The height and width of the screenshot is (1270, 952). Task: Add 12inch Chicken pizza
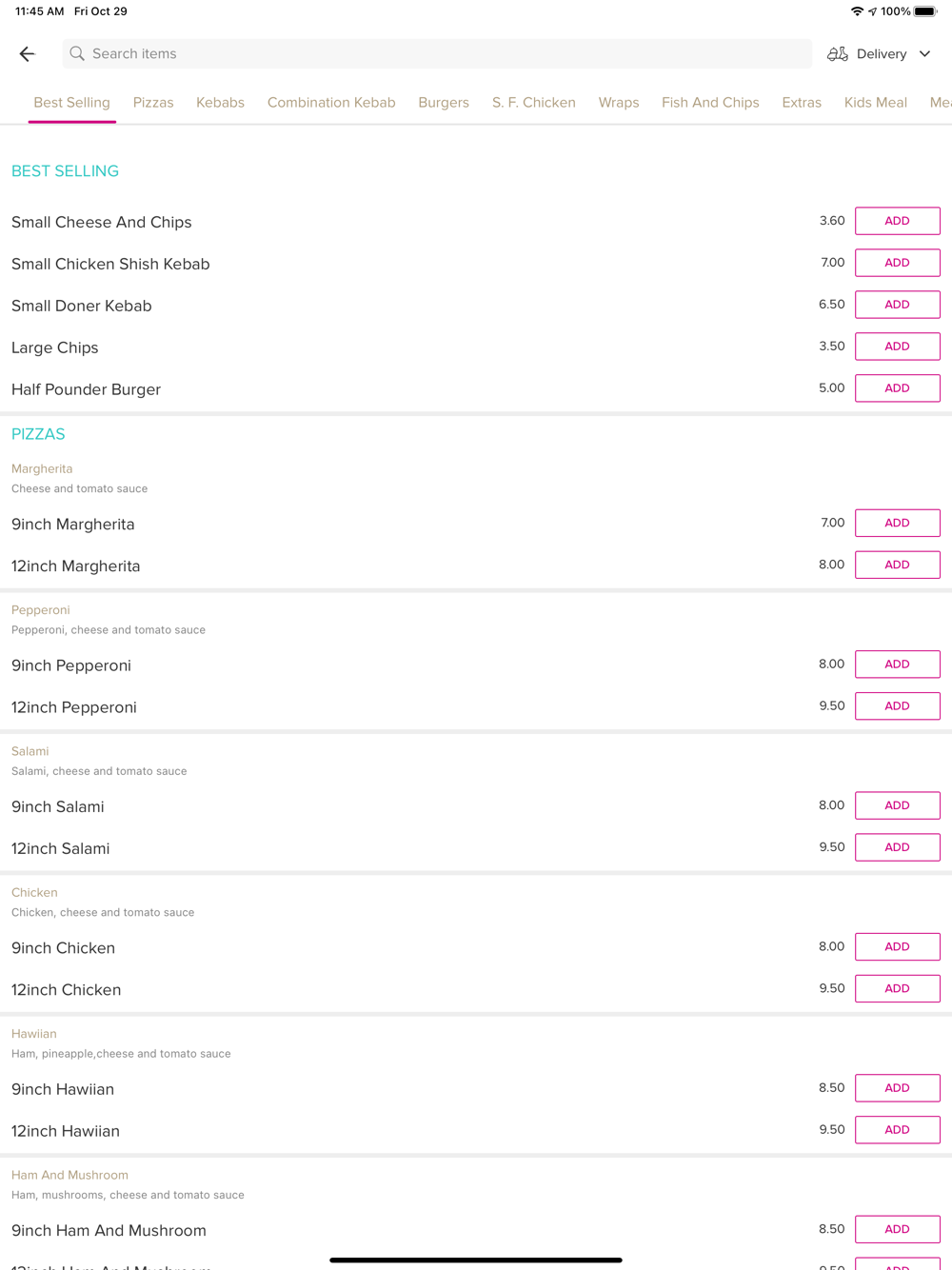pyautogui.click(x=897, y=988)
